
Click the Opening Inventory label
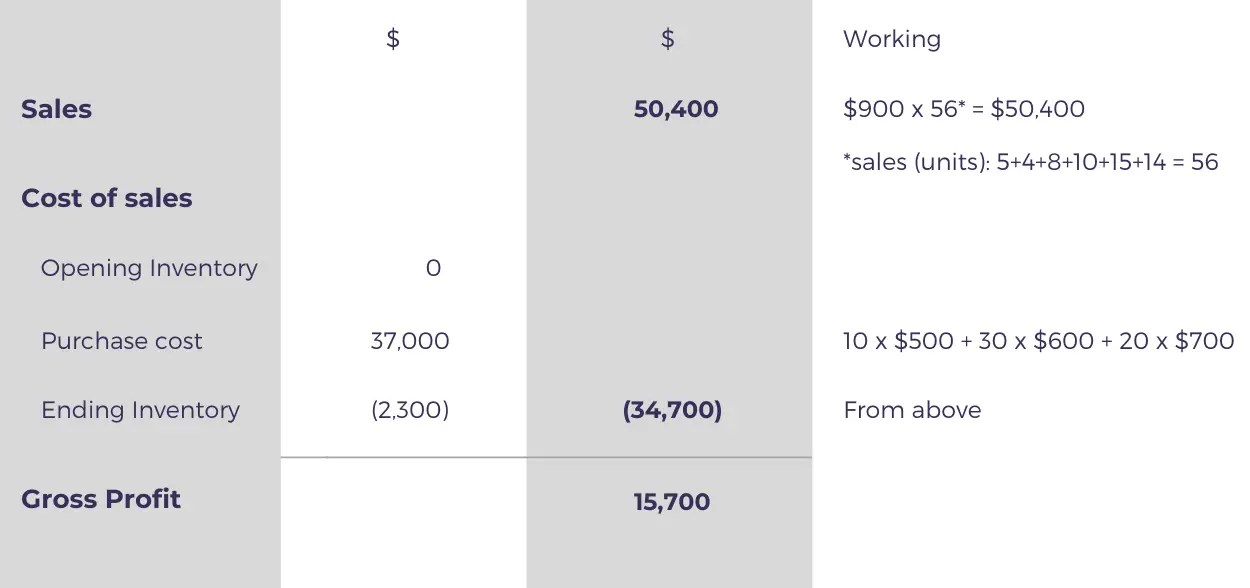coord(149,268)
